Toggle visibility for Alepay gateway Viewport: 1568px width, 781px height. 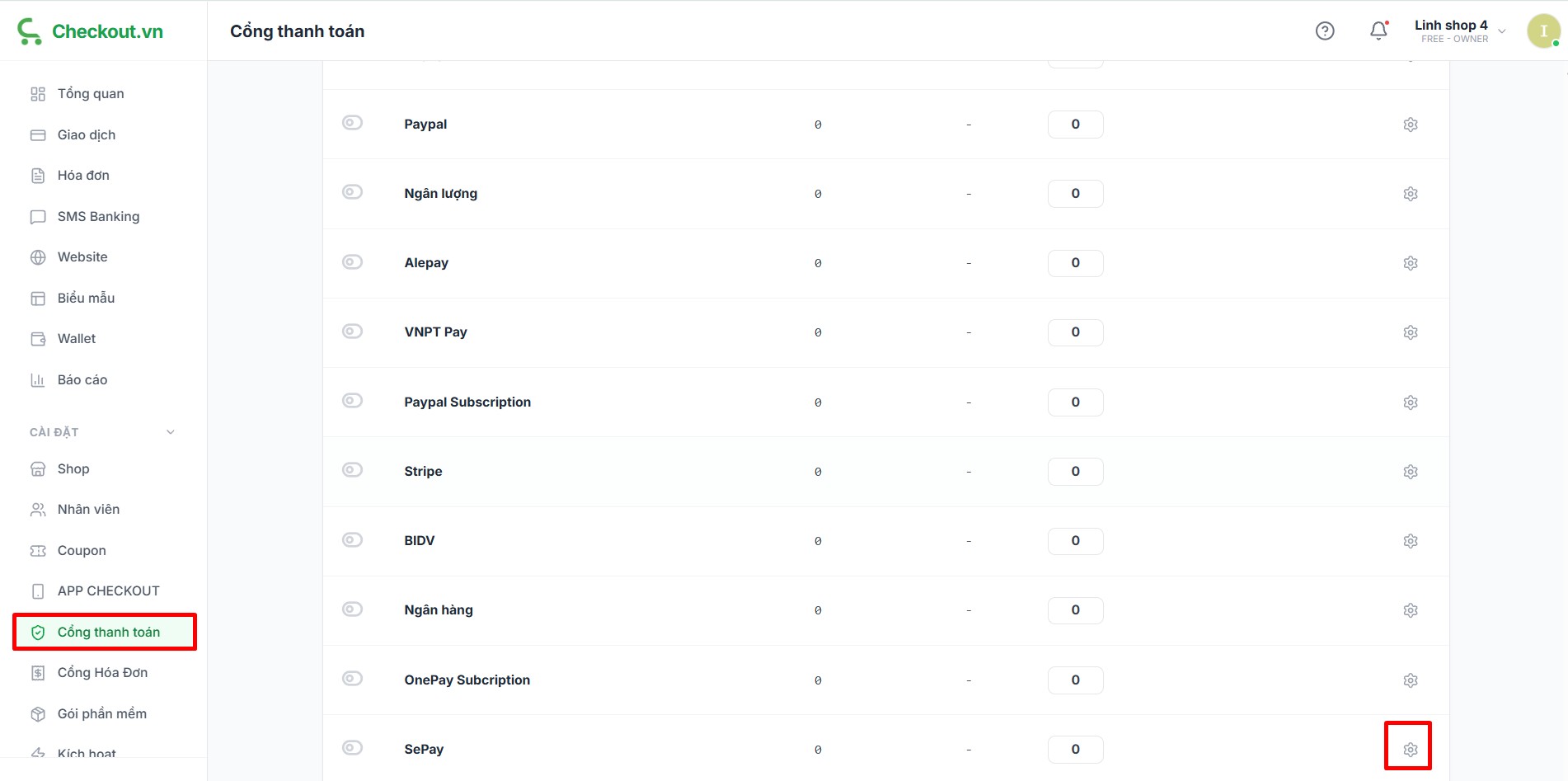click(352, 262)
